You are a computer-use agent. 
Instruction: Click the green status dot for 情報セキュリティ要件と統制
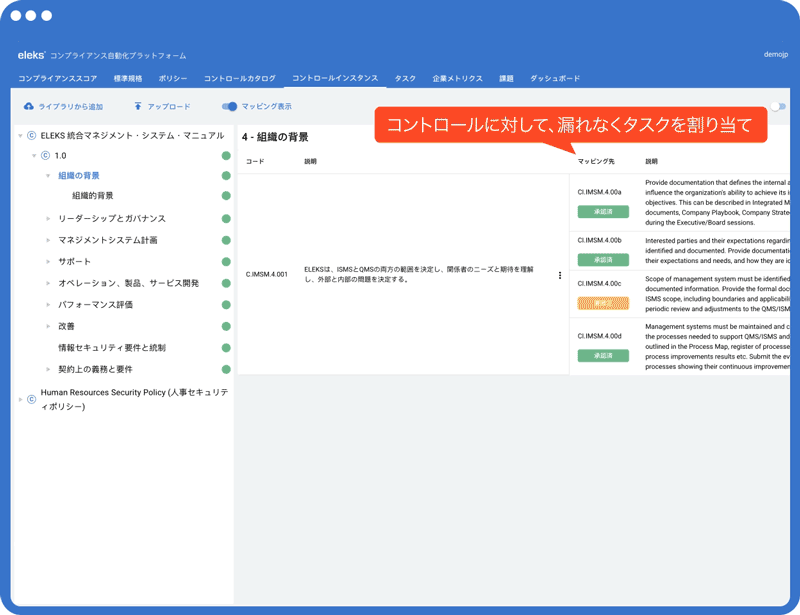(x=226, y=348)
